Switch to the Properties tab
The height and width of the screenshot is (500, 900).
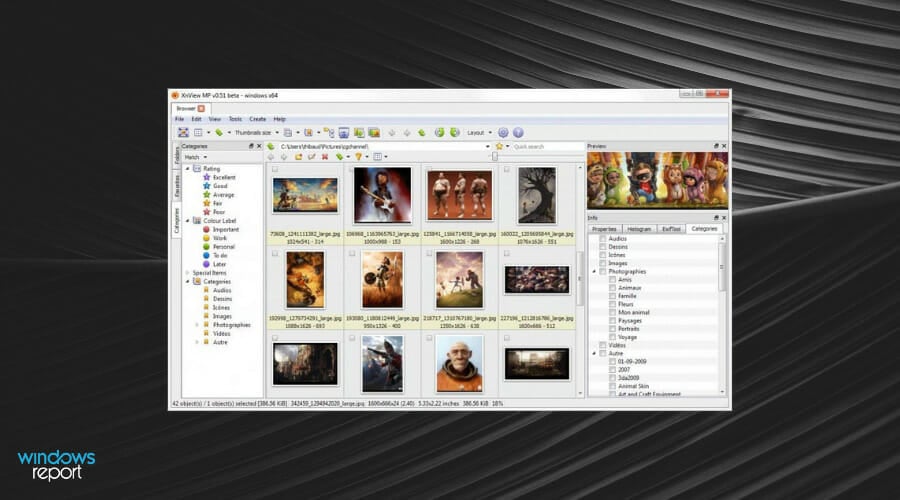(x=604, y=229)
